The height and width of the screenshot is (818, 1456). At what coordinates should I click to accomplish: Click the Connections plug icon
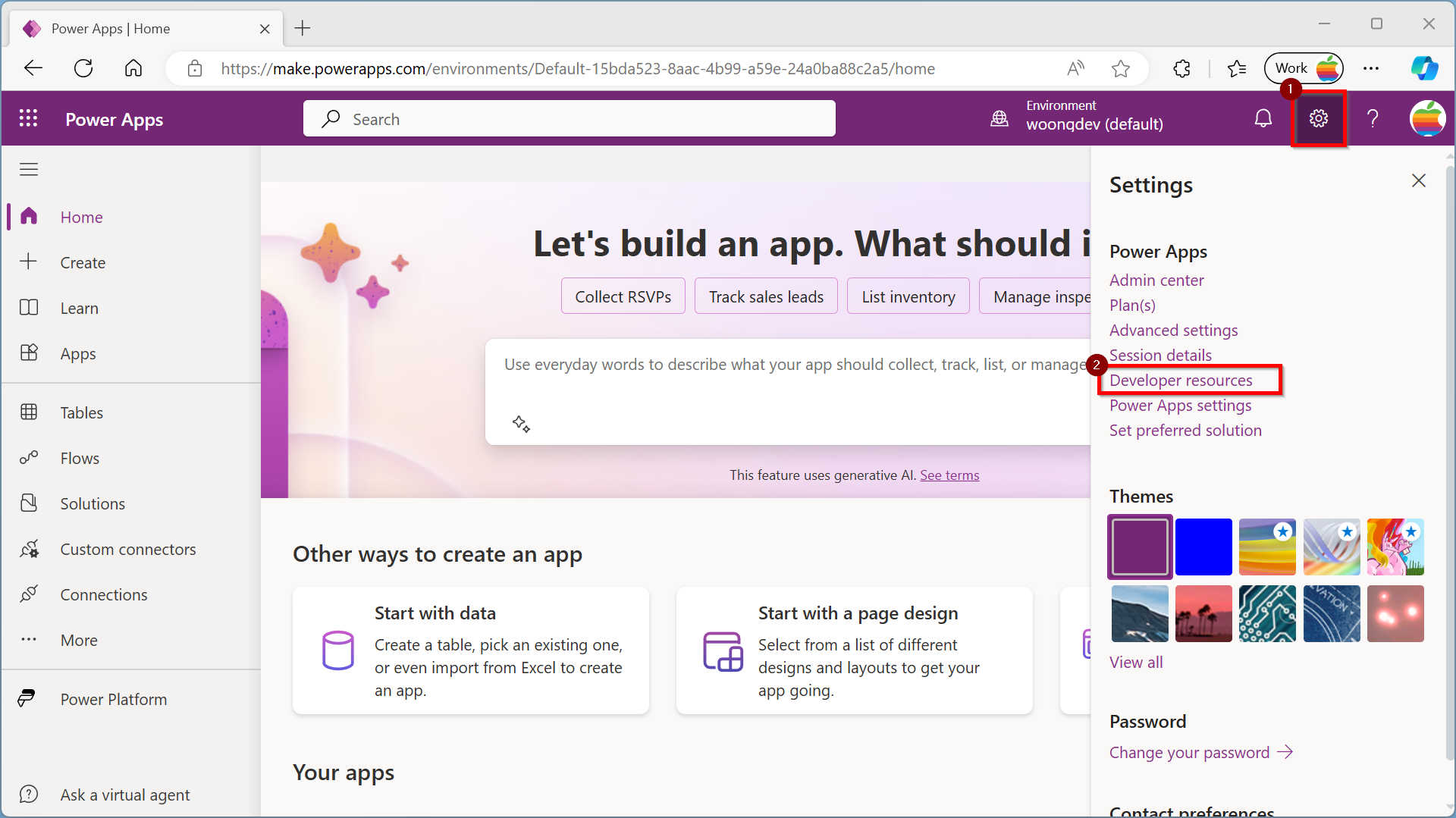click(29, 594)
